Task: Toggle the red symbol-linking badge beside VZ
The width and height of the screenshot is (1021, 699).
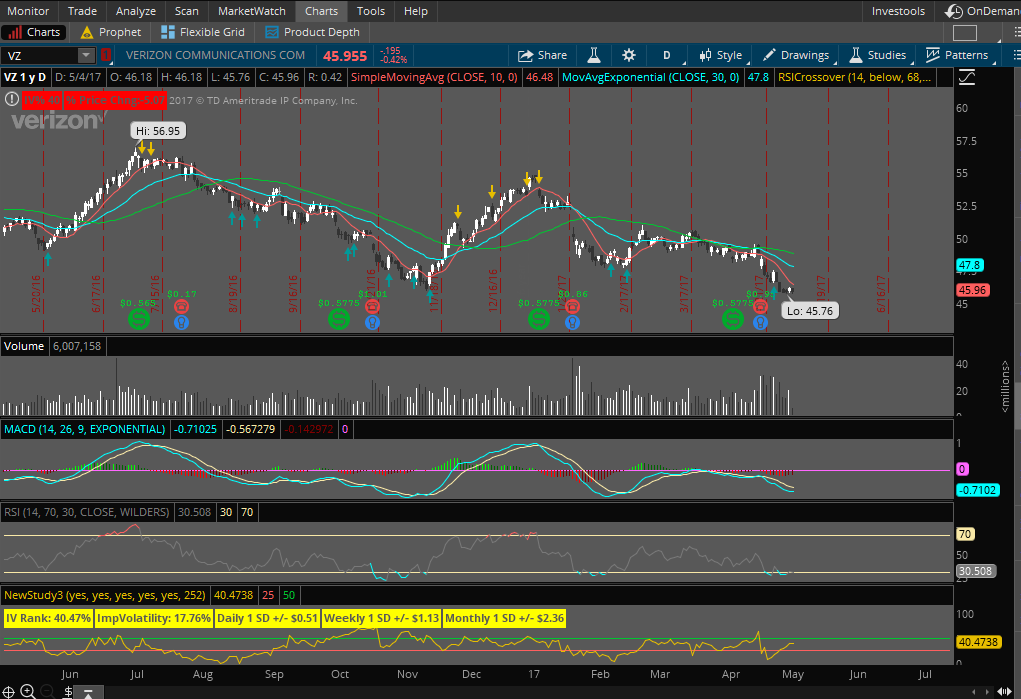Action: pyautogui.click(x=107, y=55)
